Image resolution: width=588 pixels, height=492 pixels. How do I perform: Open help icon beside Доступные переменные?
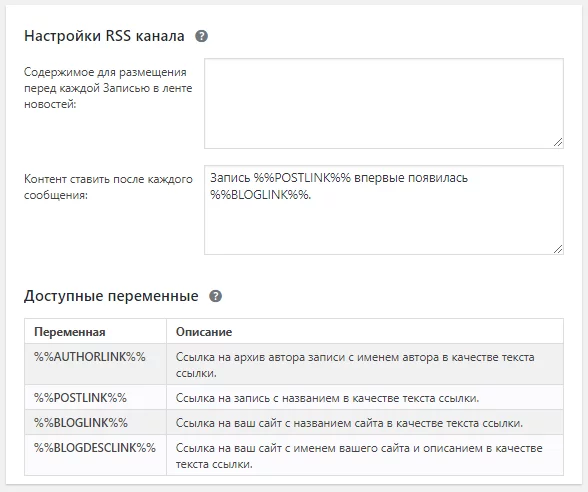coord(216,296)
